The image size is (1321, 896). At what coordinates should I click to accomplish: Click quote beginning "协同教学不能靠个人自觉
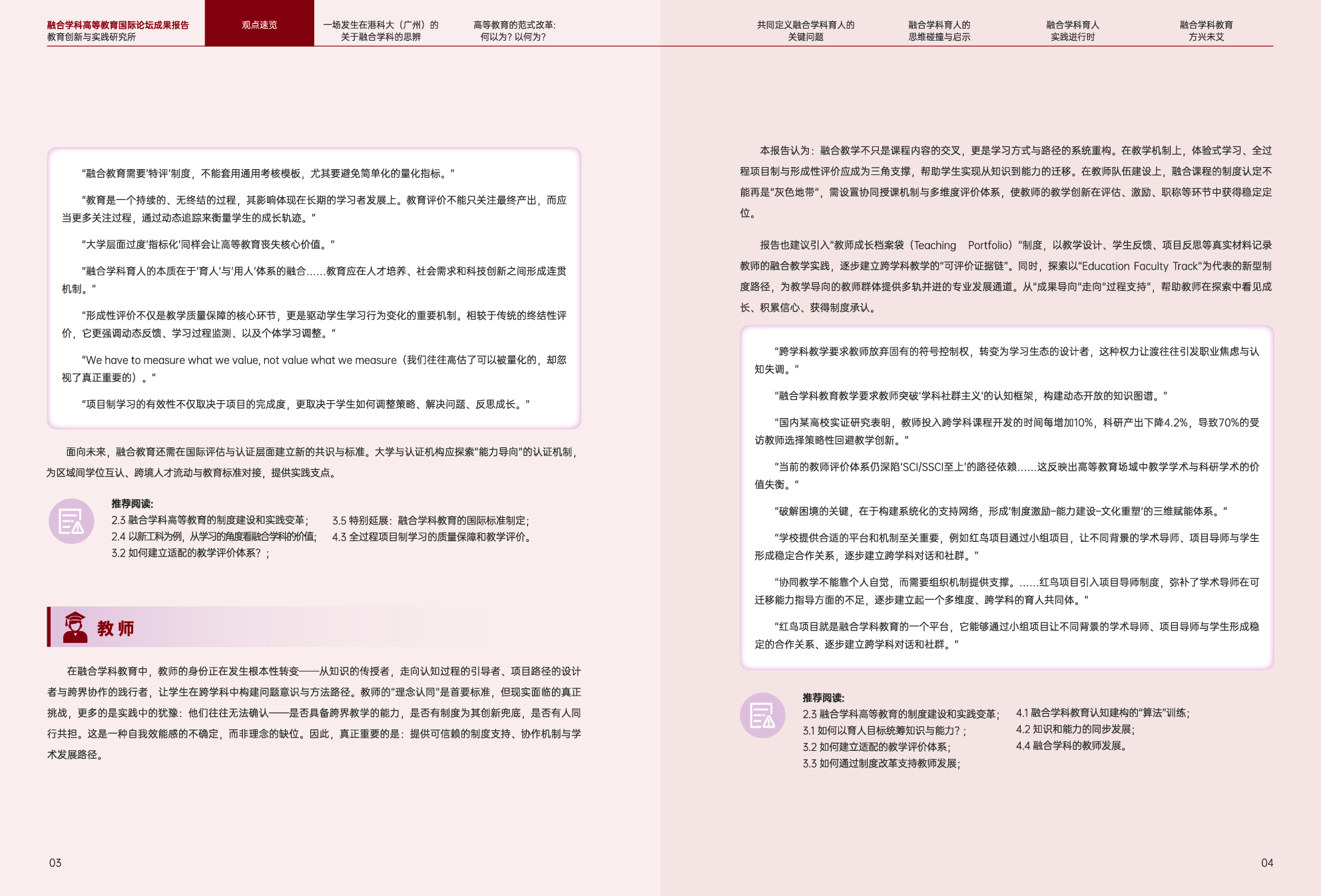click(x=1007, y=590)
